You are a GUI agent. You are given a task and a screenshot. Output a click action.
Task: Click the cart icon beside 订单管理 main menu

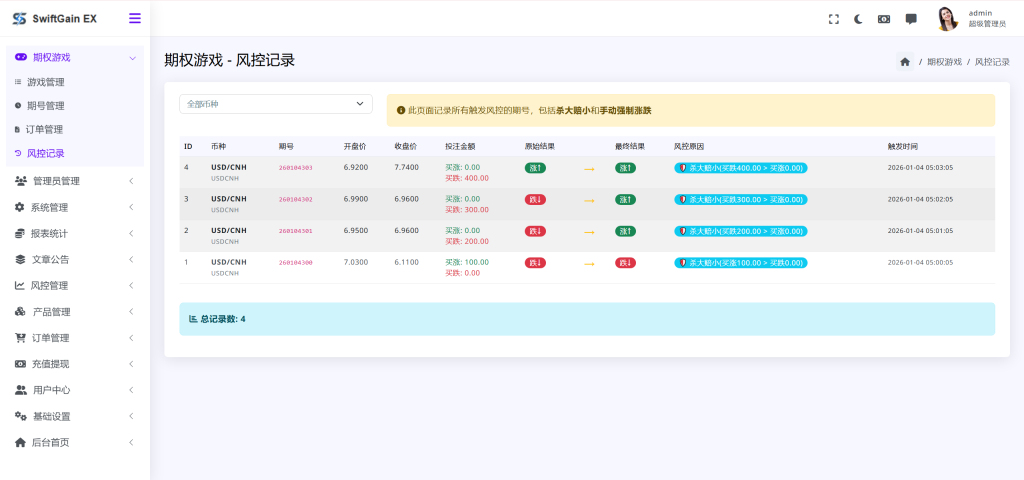tap(20, 338)
